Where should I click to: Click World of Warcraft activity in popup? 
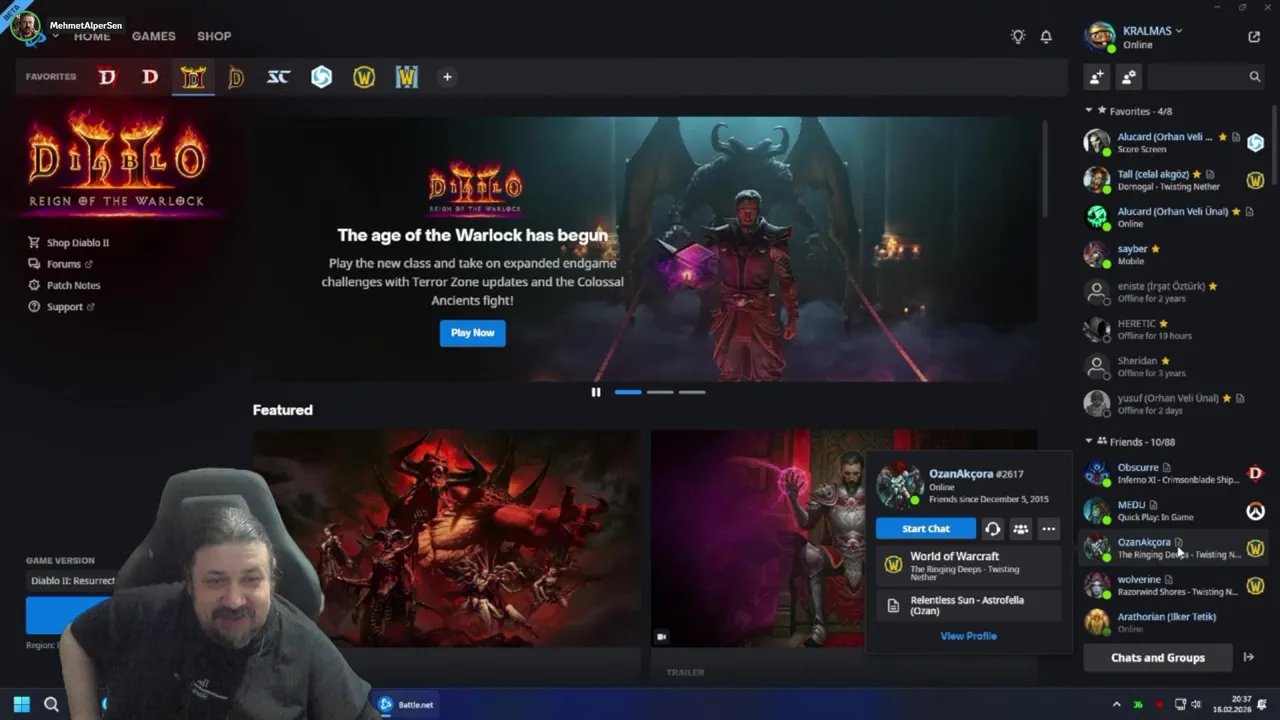click(968, 566)
